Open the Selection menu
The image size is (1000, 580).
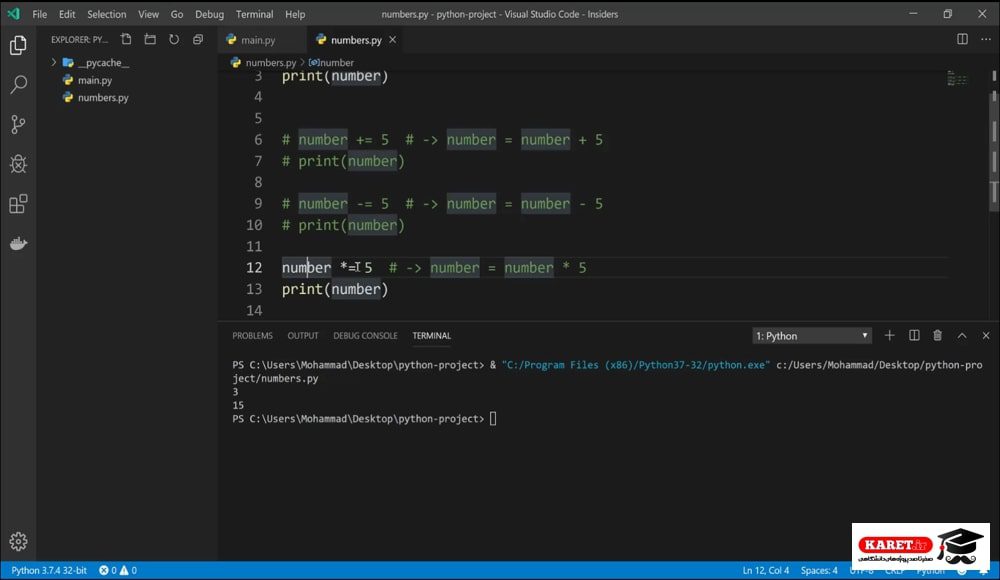click(107, 14)
